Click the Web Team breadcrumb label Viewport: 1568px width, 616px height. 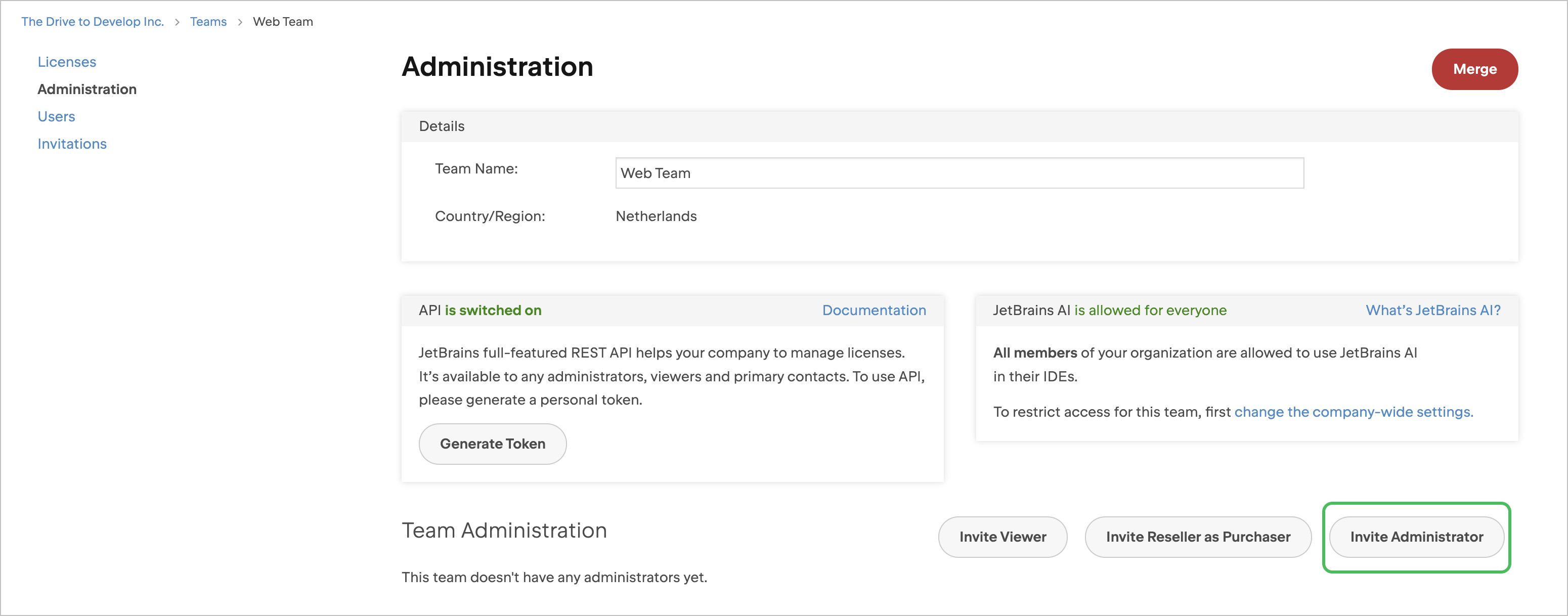pyautogui.click(x=282, y=22)
